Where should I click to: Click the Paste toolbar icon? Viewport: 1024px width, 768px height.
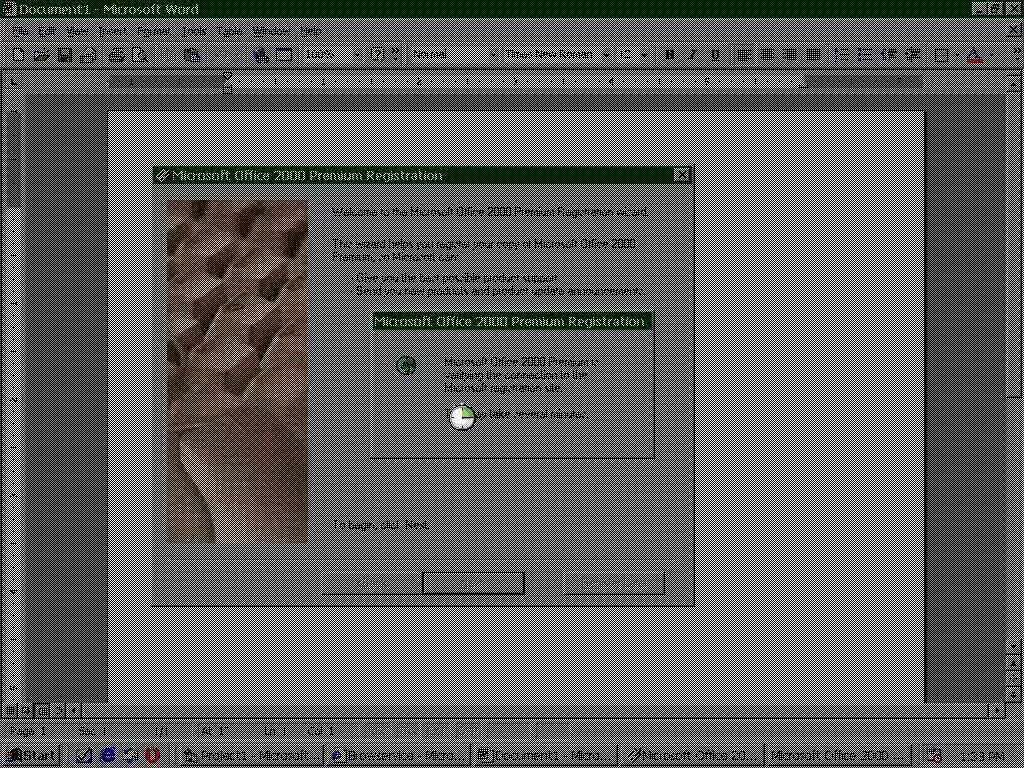tap(192, 55)
